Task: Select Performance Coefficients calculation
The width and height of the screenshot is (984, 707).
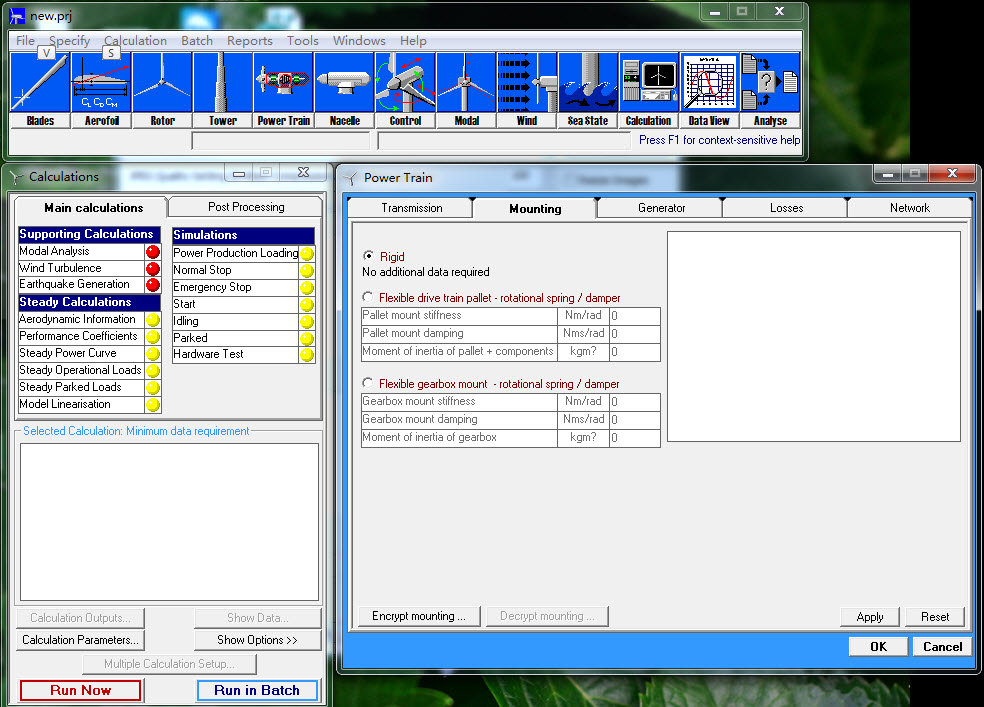Action: click(81, 336)
